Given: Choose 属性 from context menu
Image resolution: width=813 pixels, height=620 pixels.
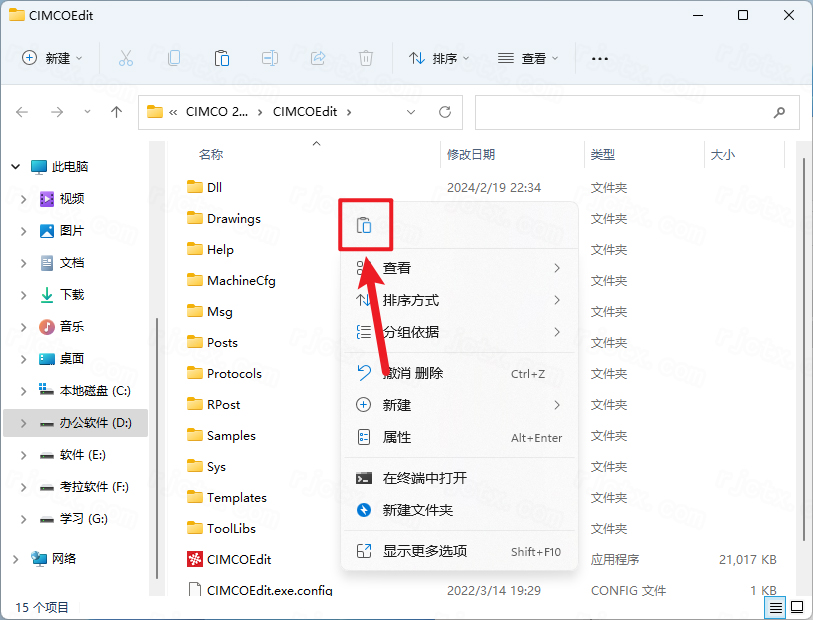Looking at the screenshot, I should point(459,438).
